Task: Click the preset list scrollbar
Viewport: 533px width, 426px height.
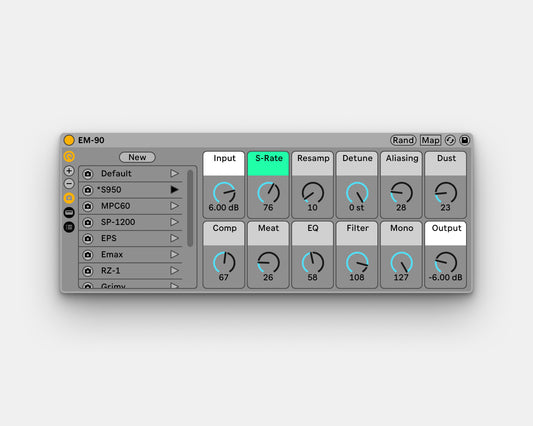Action: point(190,208)
